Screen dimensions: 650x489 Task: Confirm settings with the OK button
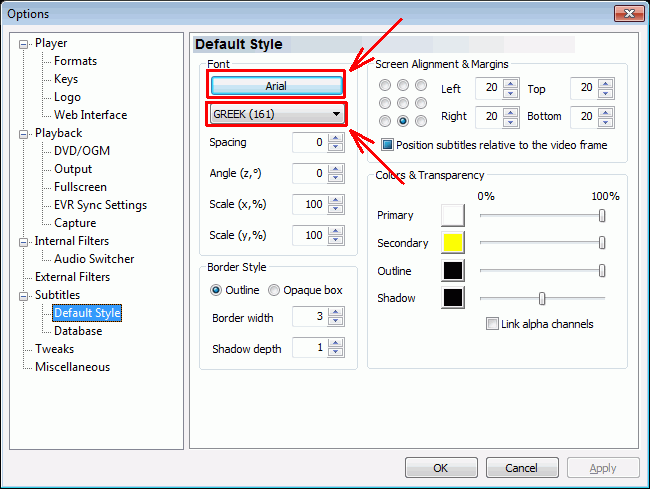[x=441, y=468]
